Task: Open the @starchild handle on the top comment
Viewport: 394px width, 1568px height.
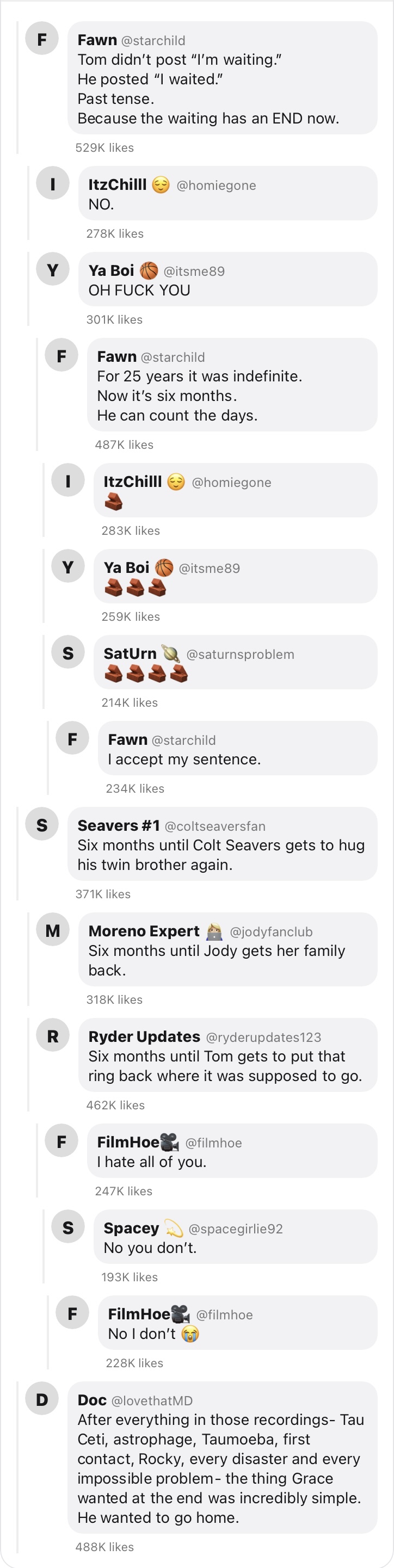Action: [153, 40]
